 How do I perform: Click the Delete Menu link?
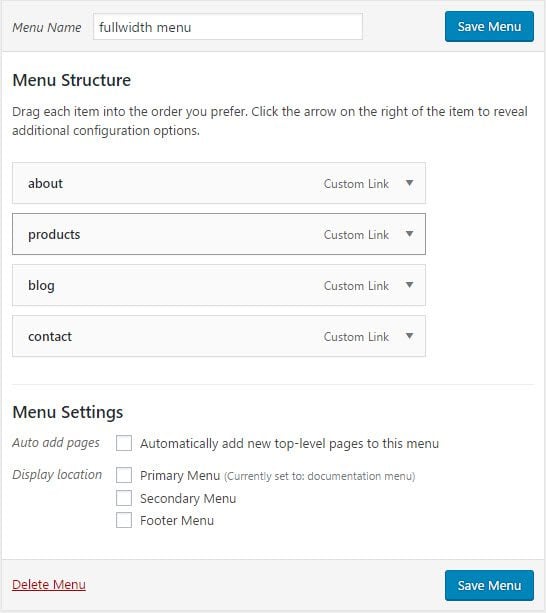click(49, 584)
